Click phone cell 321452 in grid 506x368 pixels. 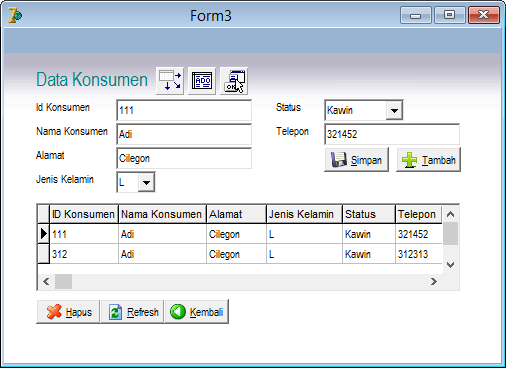[419, 234]
